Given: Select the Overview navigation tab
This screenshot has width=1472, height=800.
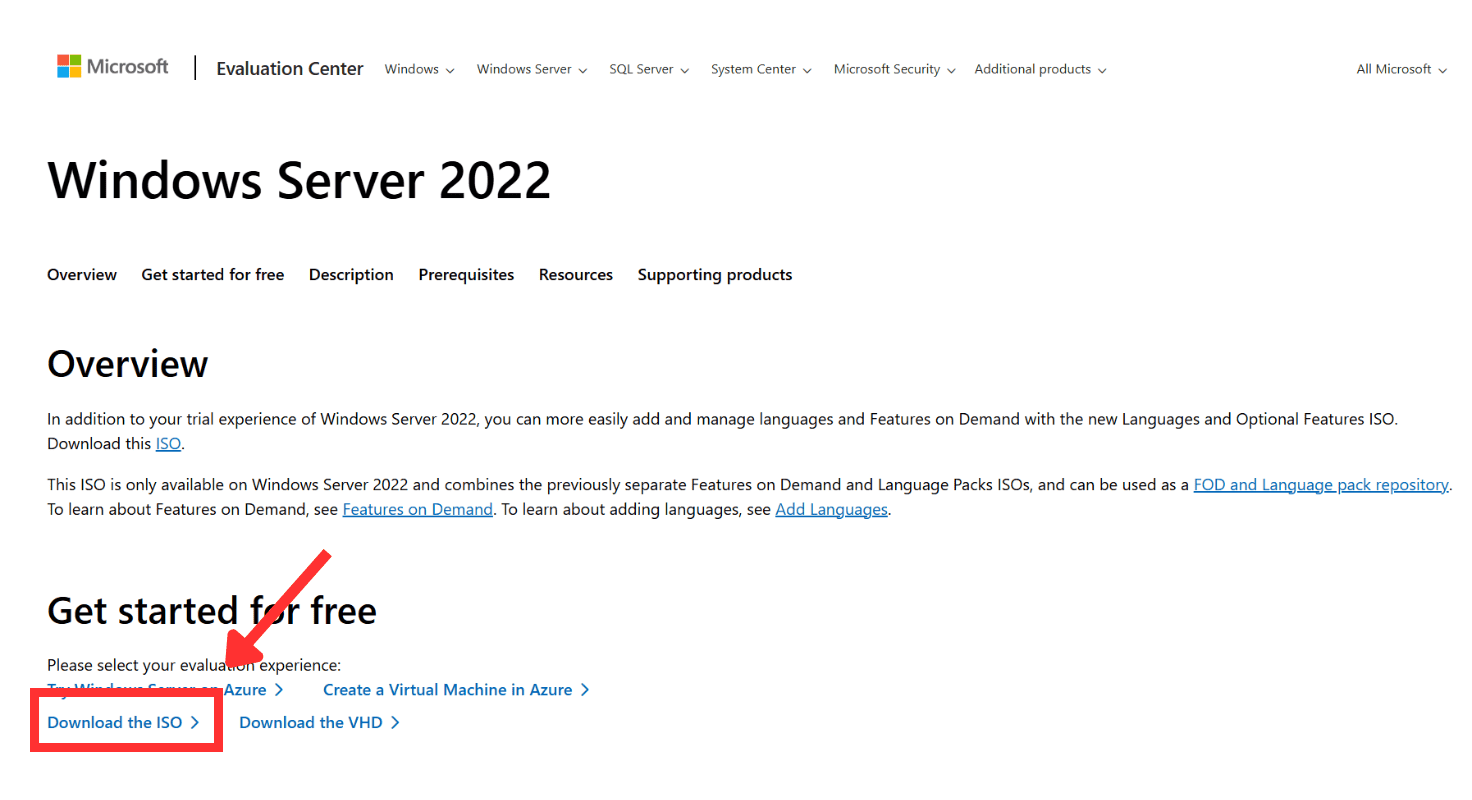Looking at the screenshot, I should (81, 274).
